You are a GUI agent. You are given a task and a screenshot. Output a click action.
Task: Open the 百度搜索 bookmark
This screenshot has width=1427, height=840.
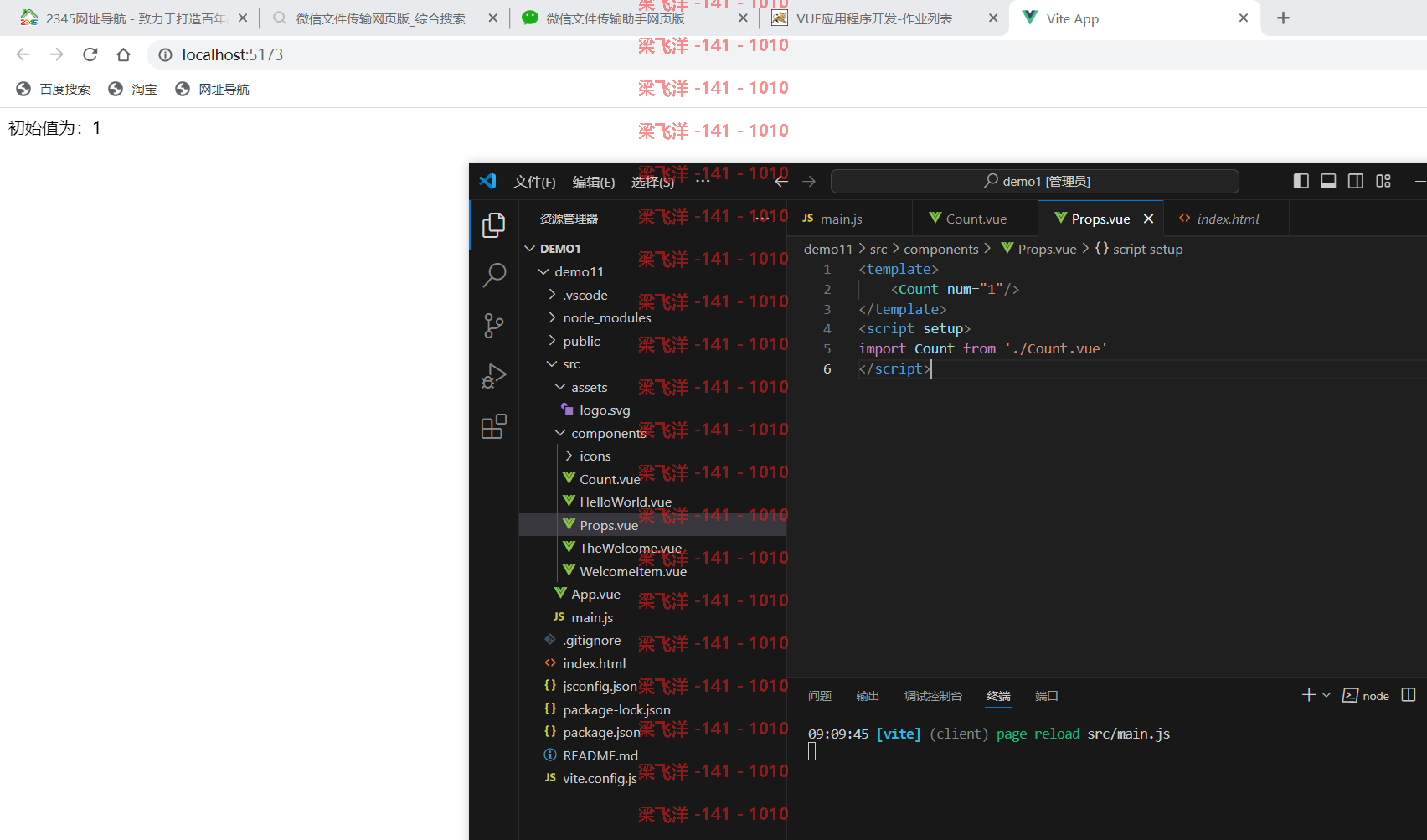(x=53, y=89)
